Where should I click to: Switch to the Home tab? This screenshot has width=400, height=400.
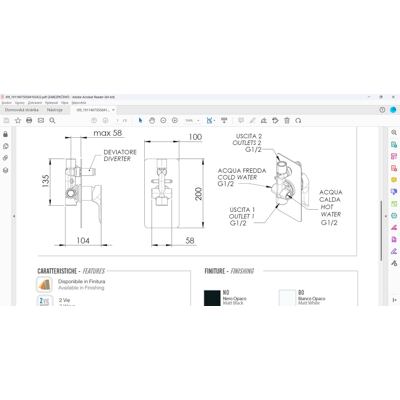22,110
